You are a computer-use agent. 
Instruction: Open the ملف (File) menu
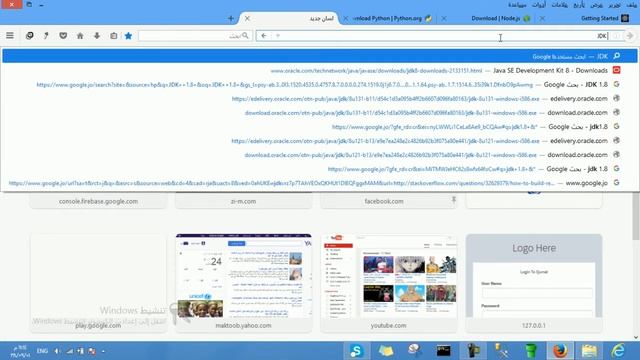point(632,5)
